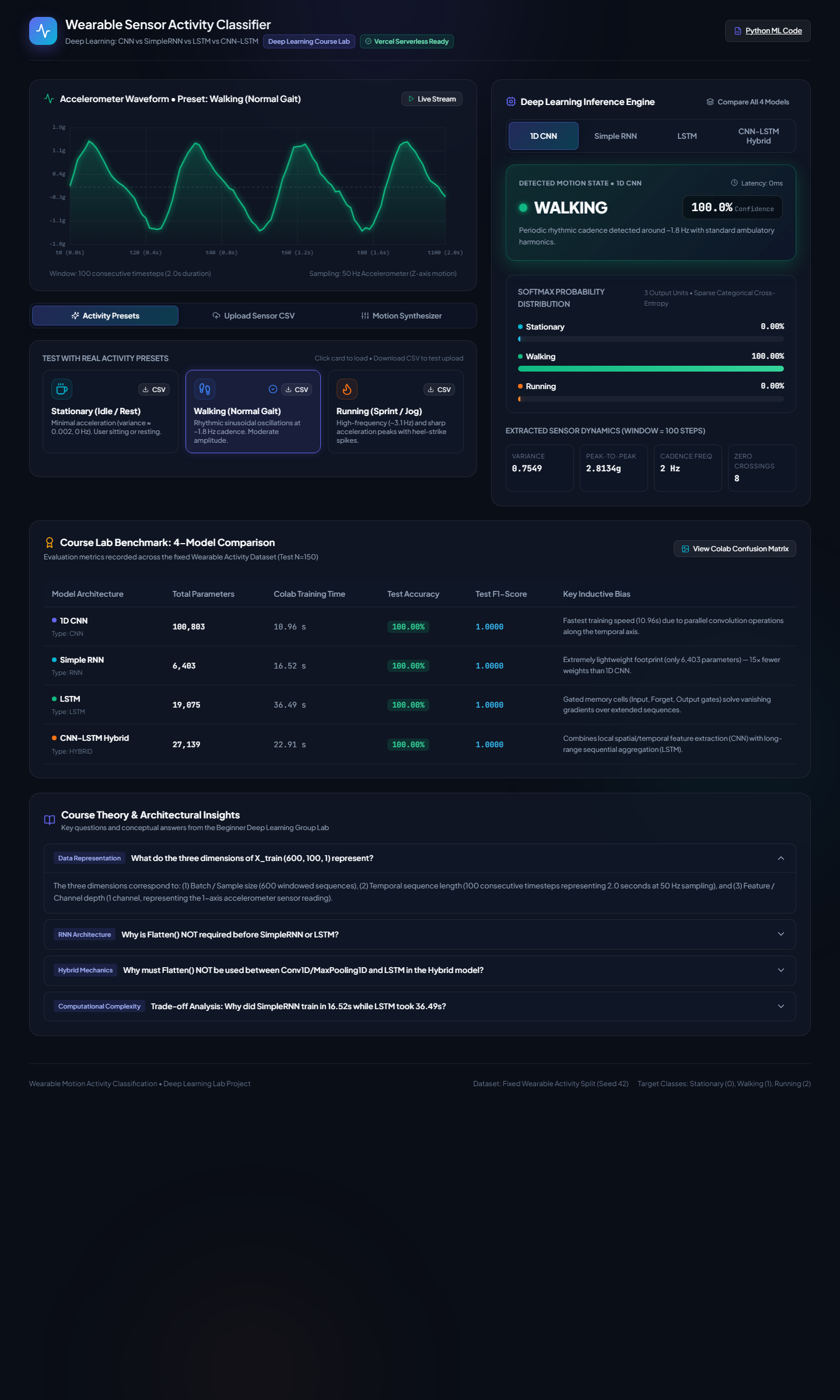Click the 36.49 s training time cell
Image resolution: width=840 pixels, height=1400 pixels.
coord(290,705)
